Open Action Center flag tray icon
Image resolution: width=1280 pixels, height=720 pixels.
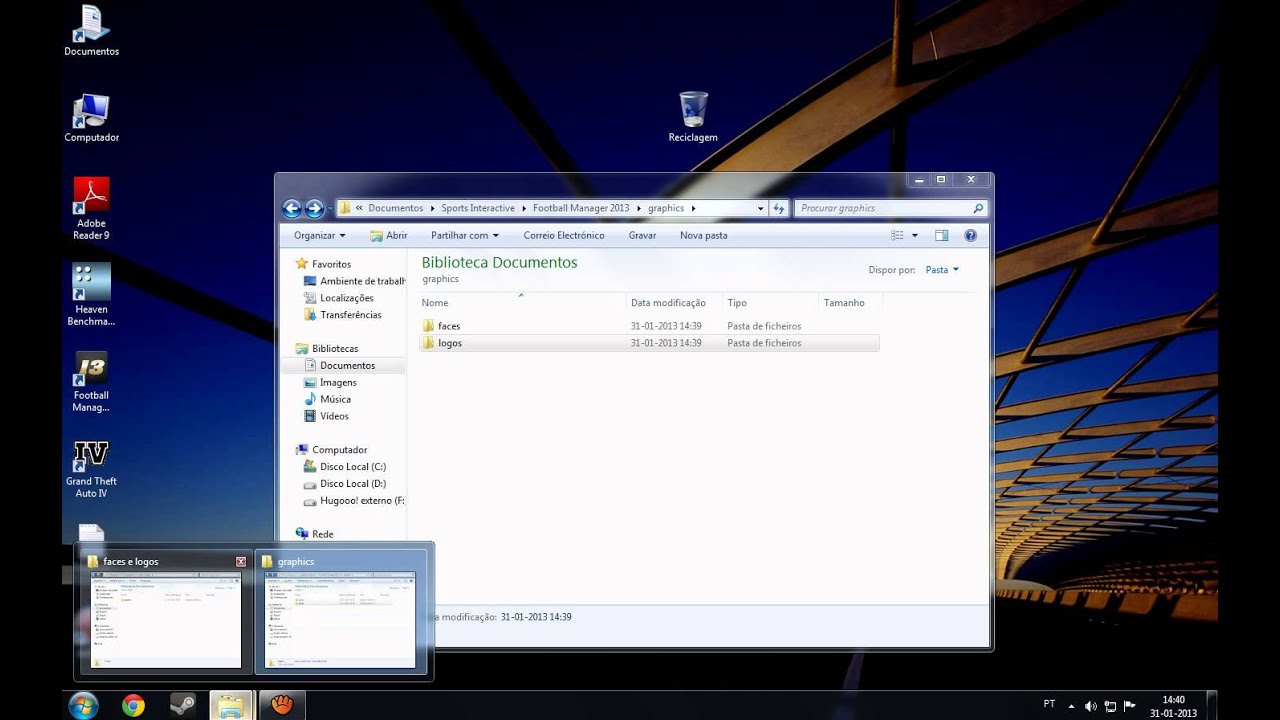(1129, 707)
